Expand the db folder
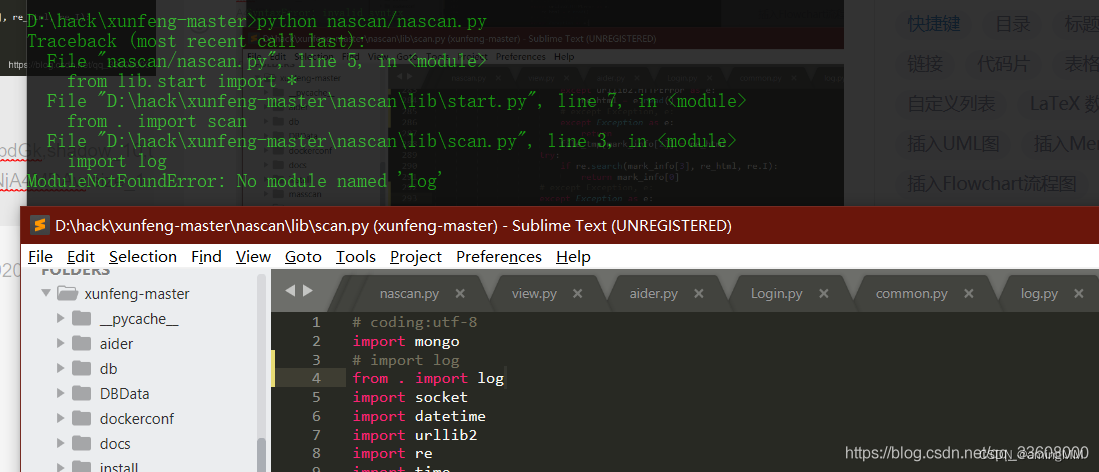The height and width of the screenshot is (472, 1099). pos(61,368)
